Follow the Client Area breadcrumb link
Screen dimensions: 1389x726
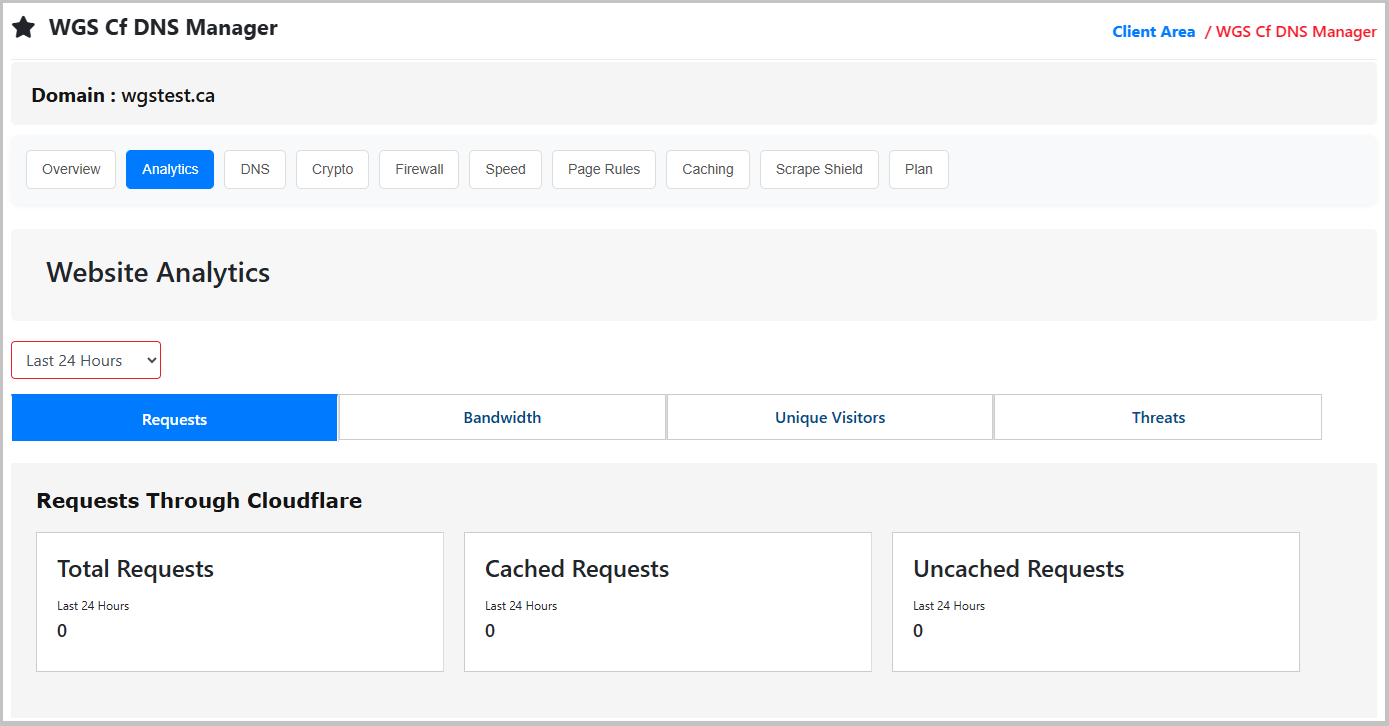1153,32
